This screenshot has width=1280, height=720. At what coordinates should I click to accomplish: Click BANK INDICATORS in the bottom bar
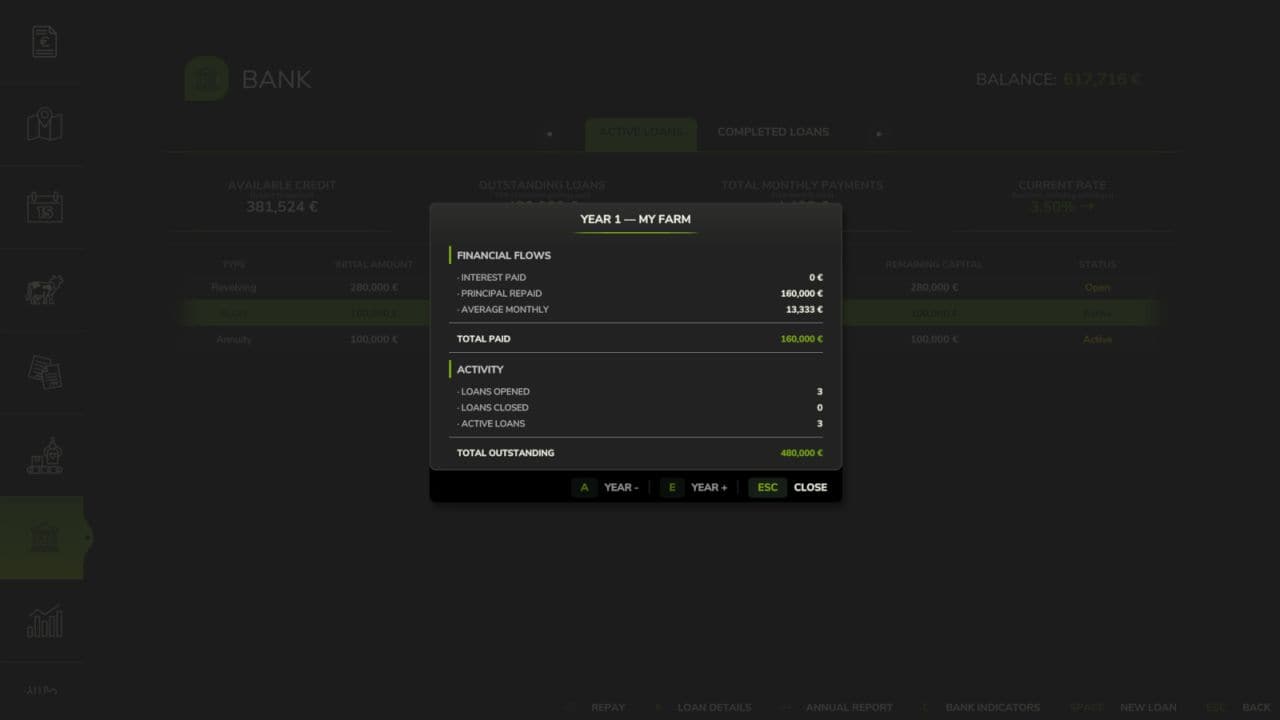[993, 707]
